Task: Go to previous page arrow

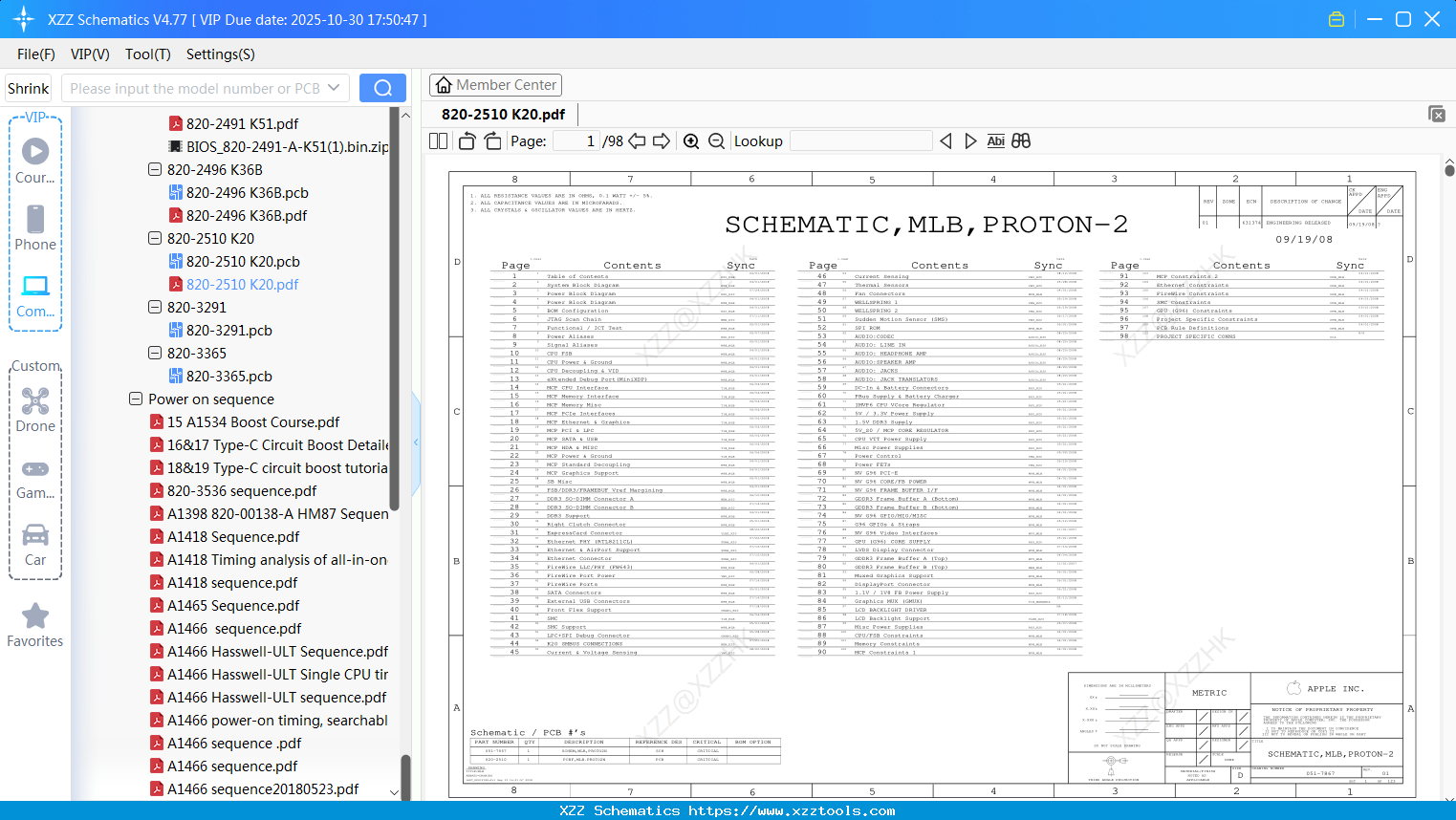Action: point(637,141)
